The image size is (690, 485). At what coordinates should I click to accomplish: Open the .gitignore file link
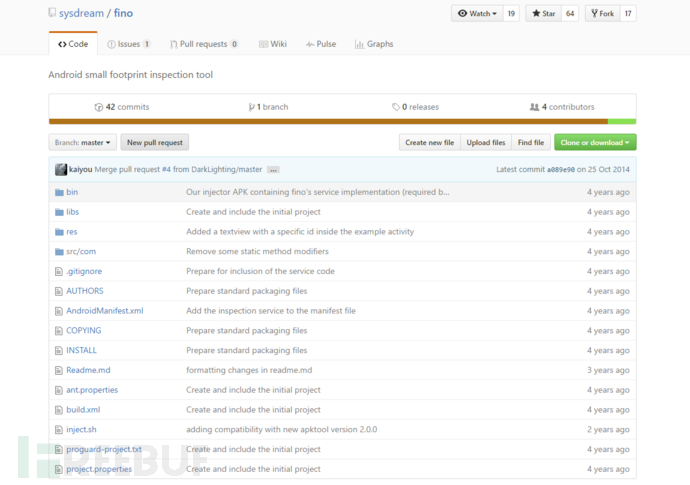click(84, 272)
